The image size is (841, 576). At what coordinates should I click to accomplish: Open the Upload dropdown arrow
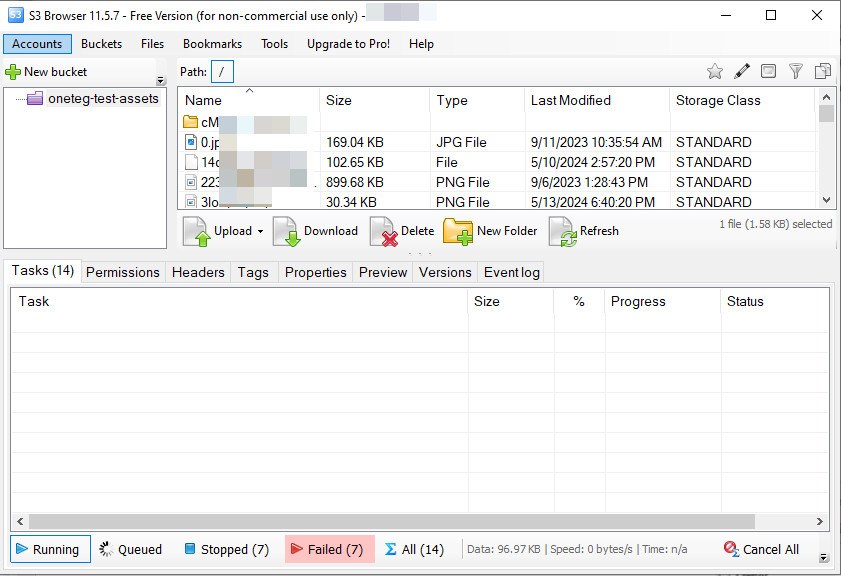point(260,231)
